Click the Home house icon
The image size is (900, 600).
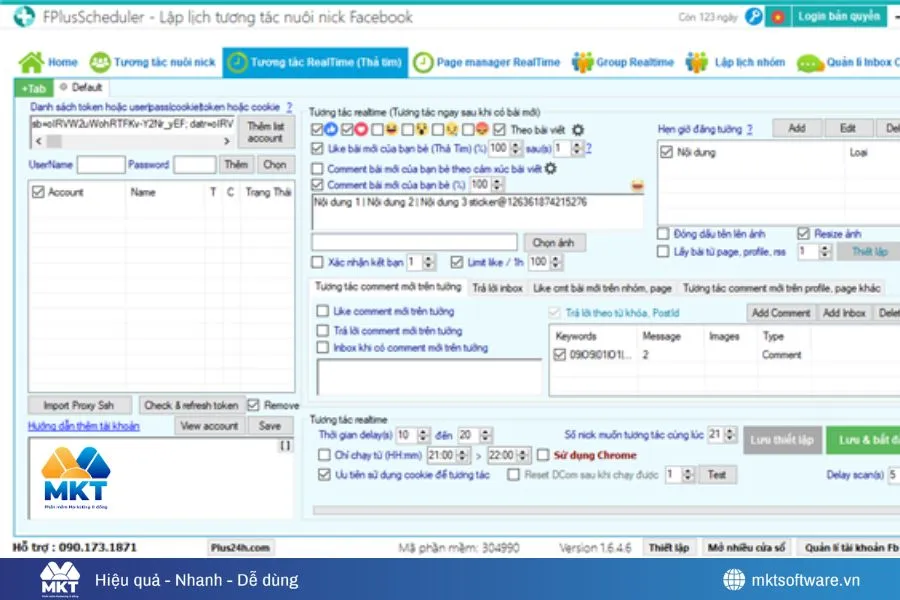coord(31,63)
